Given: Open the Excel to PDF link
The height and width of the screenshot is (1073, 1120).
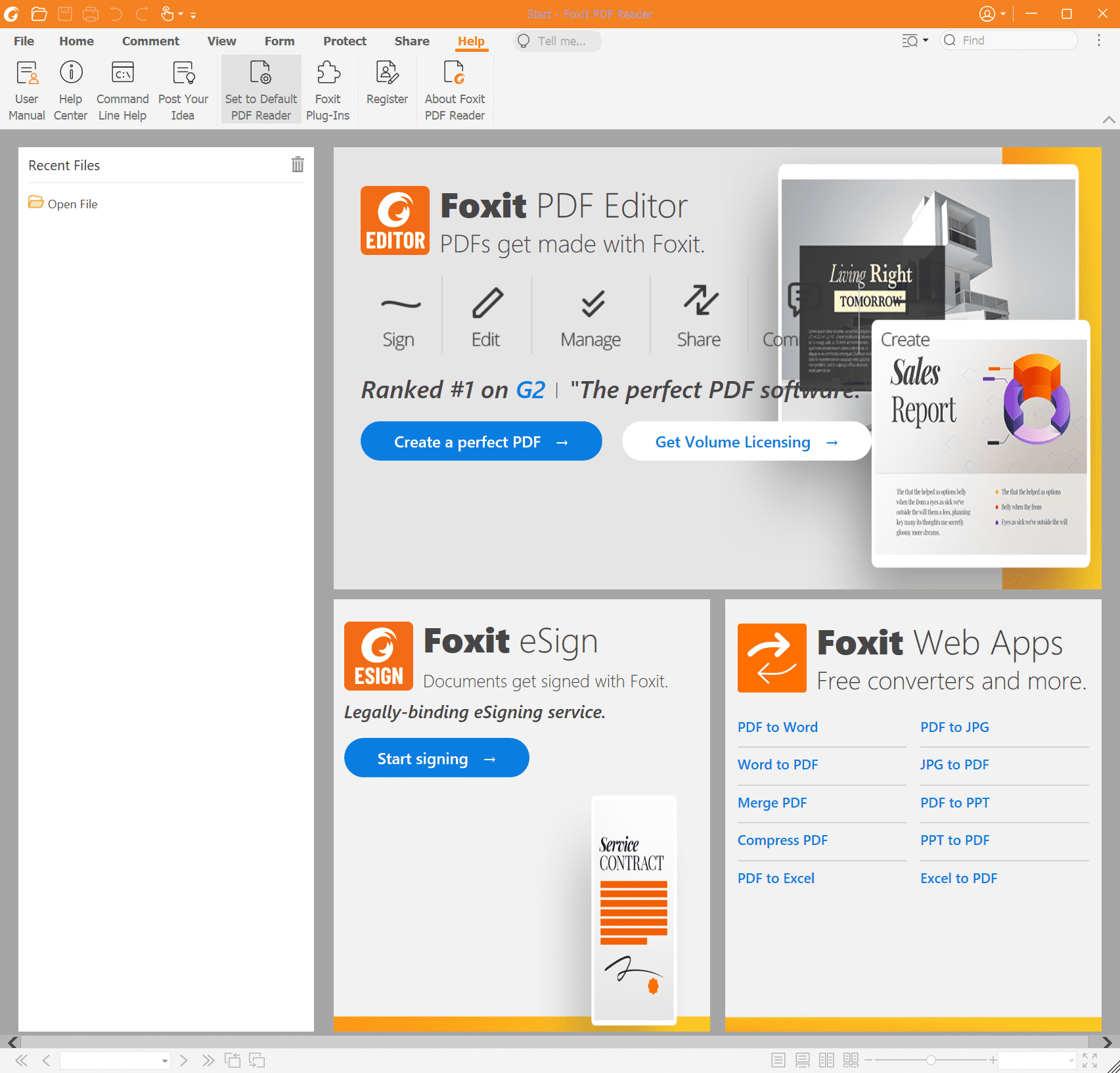Looking at the screenshot, I should tap(958, 878).
